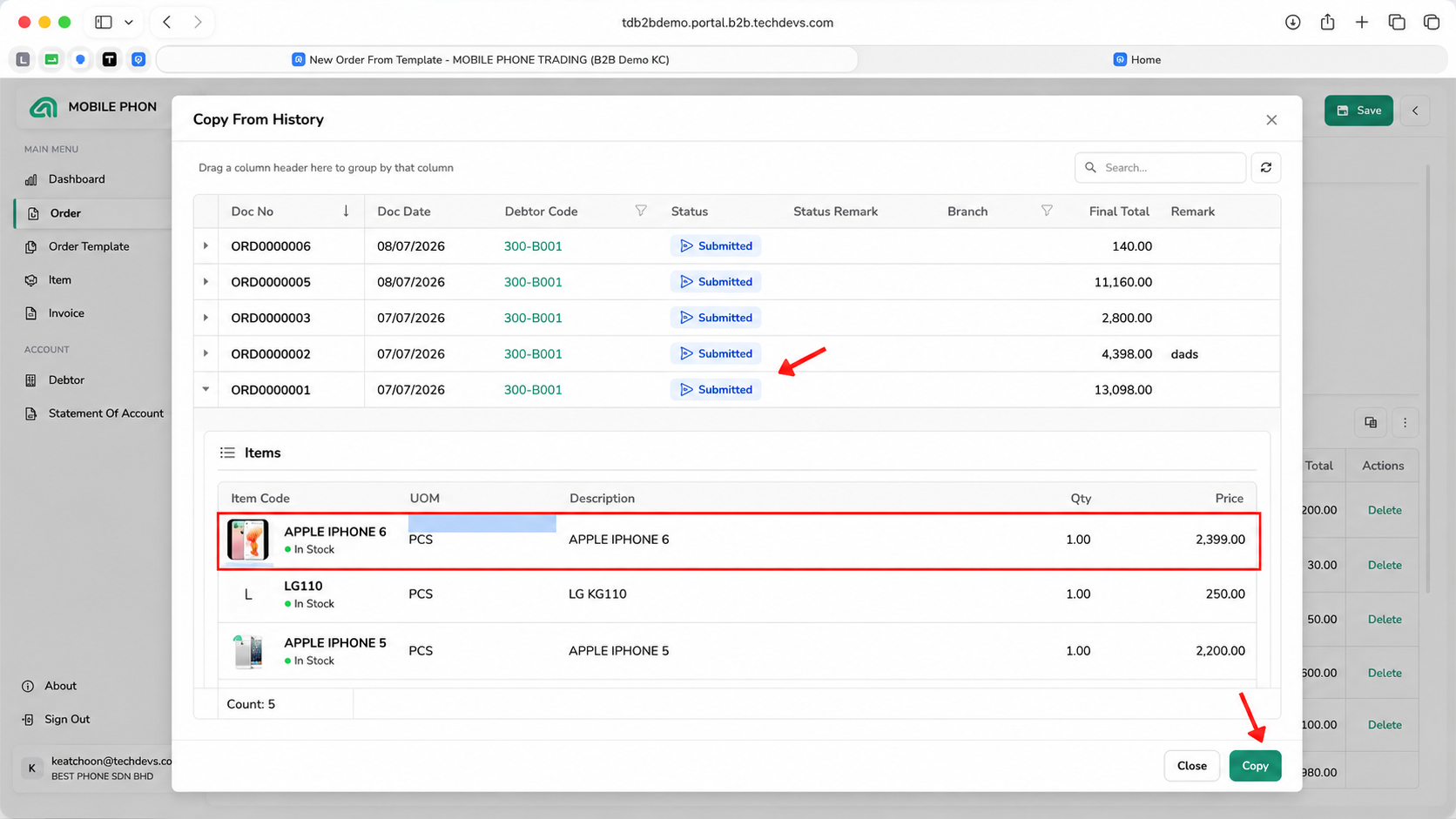Open Order in sidebar menu
The height and width of the screenshot is (819, 1456).
pyautogui.click(x=65, y=213)
